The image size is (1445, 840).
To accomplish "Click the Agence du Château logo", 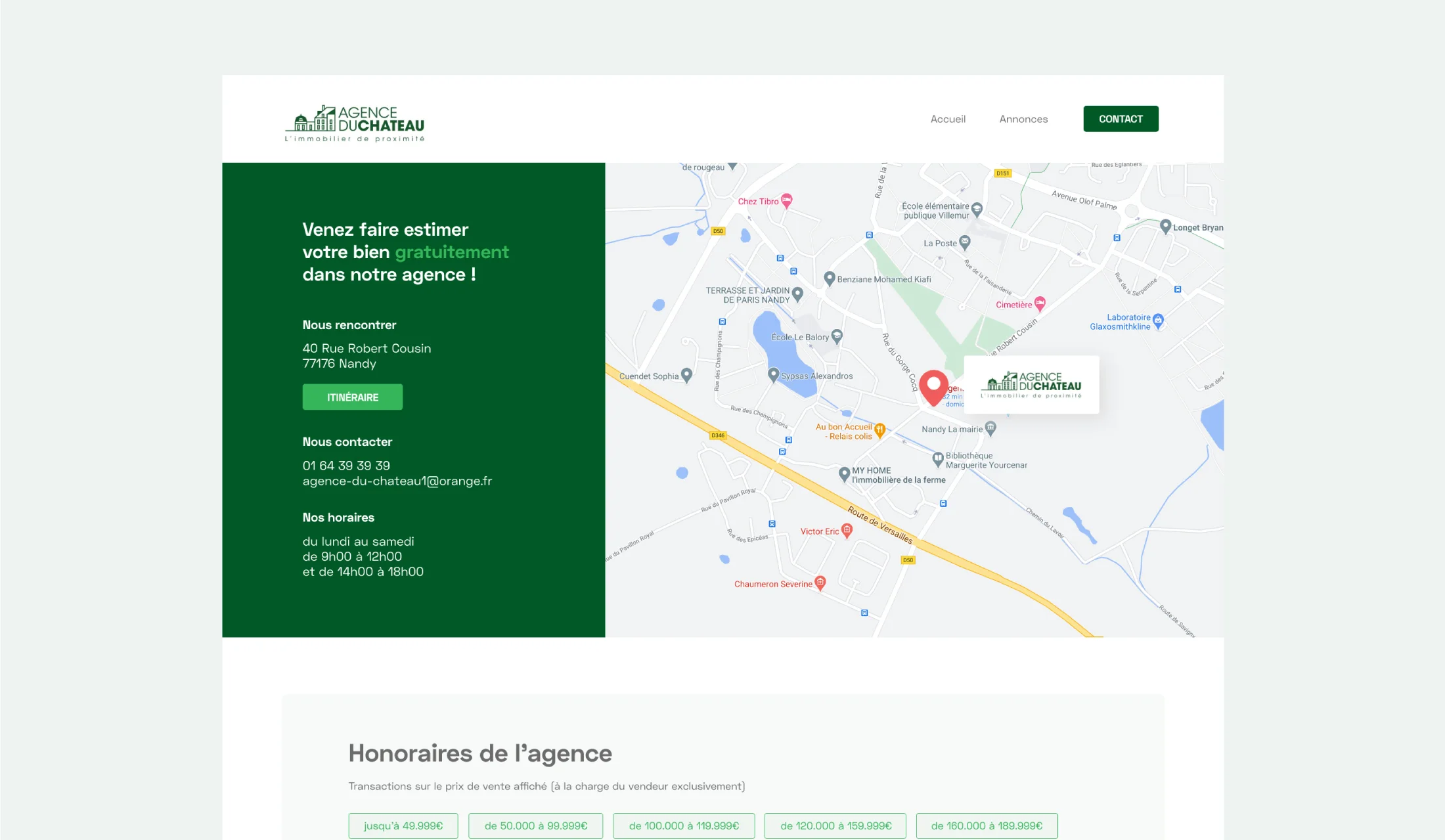I will tap(355, 122).
